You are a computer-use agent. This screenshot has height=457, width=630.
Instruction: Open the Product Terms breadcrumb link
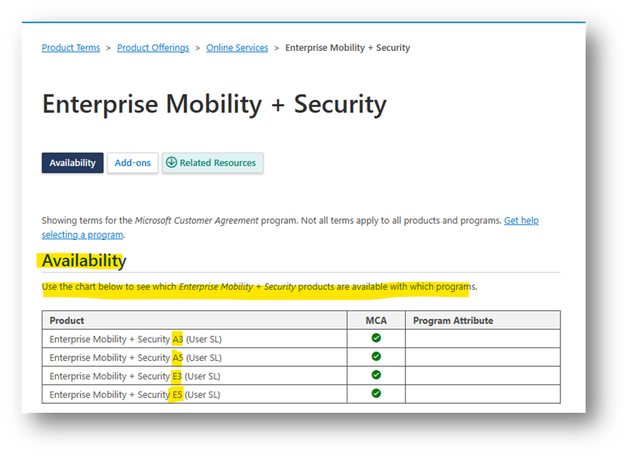71,48
